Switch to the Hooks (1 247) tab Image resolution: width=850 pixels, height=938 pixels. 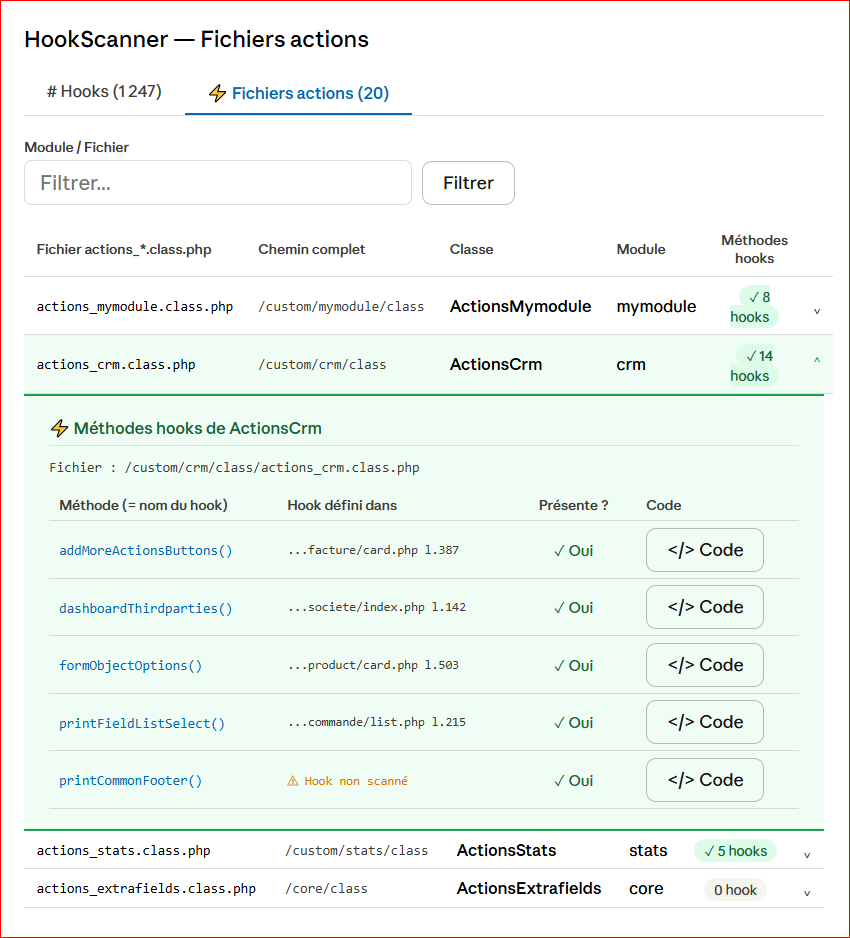click(104, 92)
